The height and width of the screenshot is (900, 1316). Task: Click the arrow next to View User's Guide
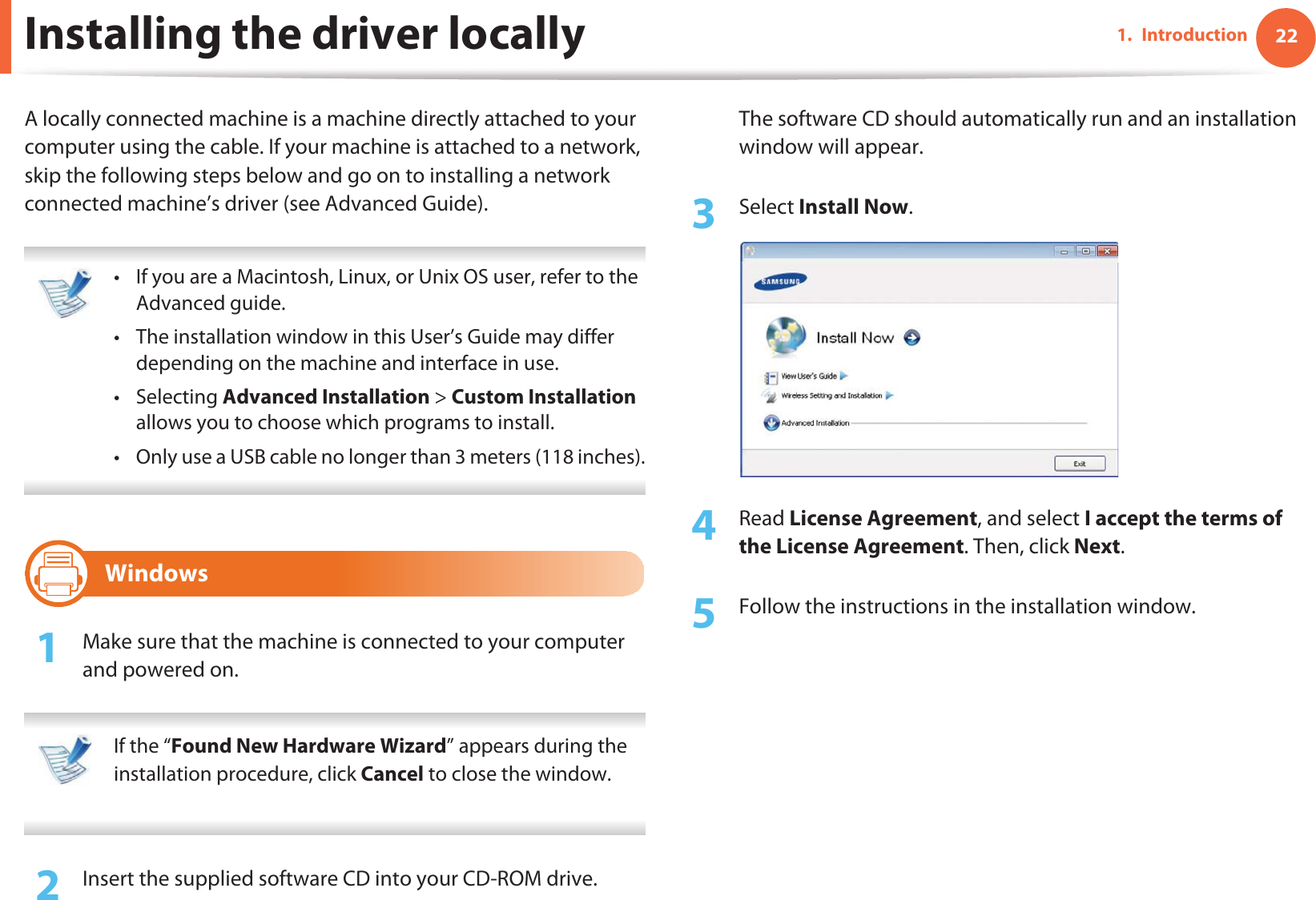point(843,376)
